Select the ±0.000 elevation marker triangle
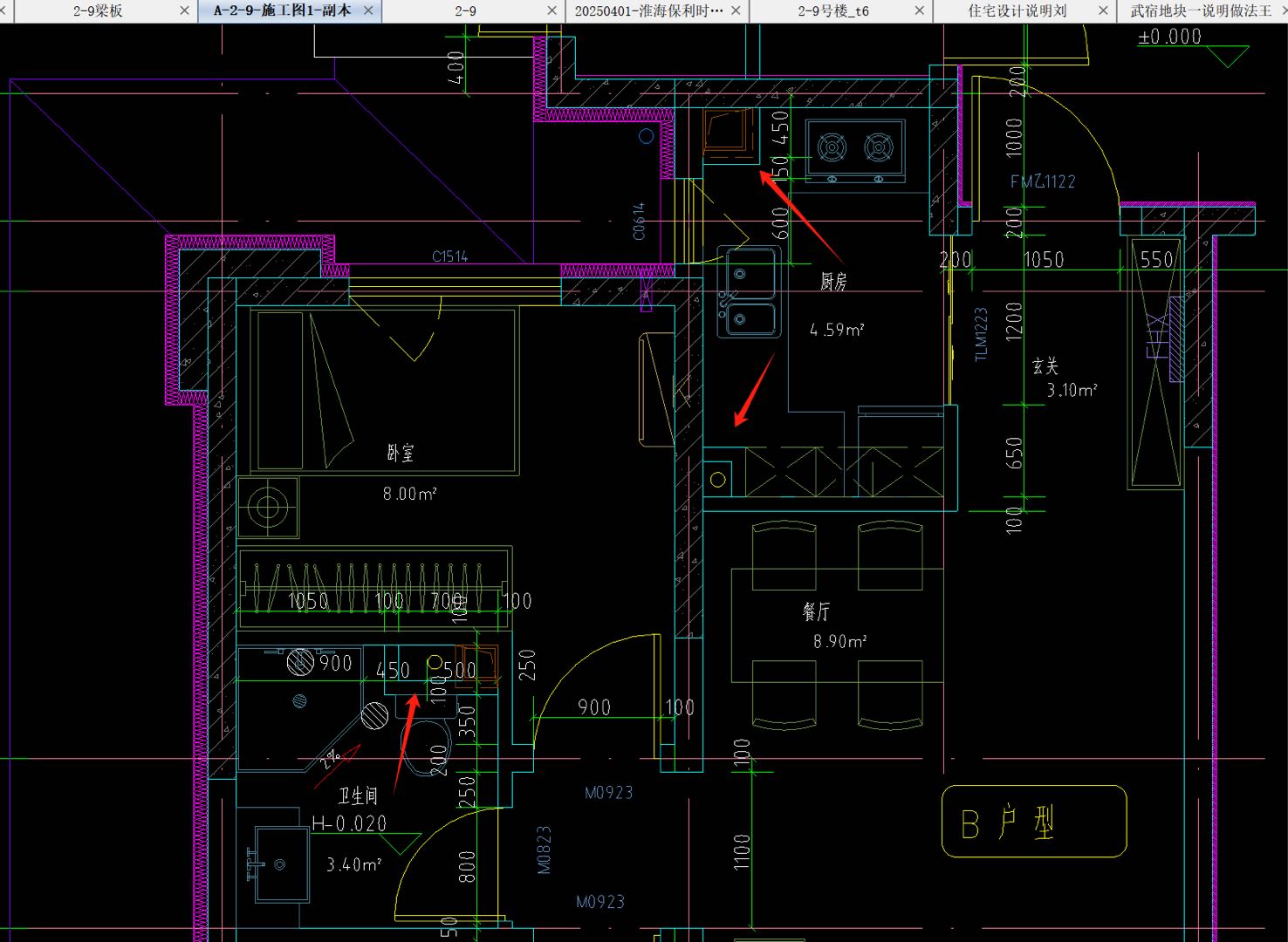Viewport: 1288px width, 942px height. (x=1228, y=58)
